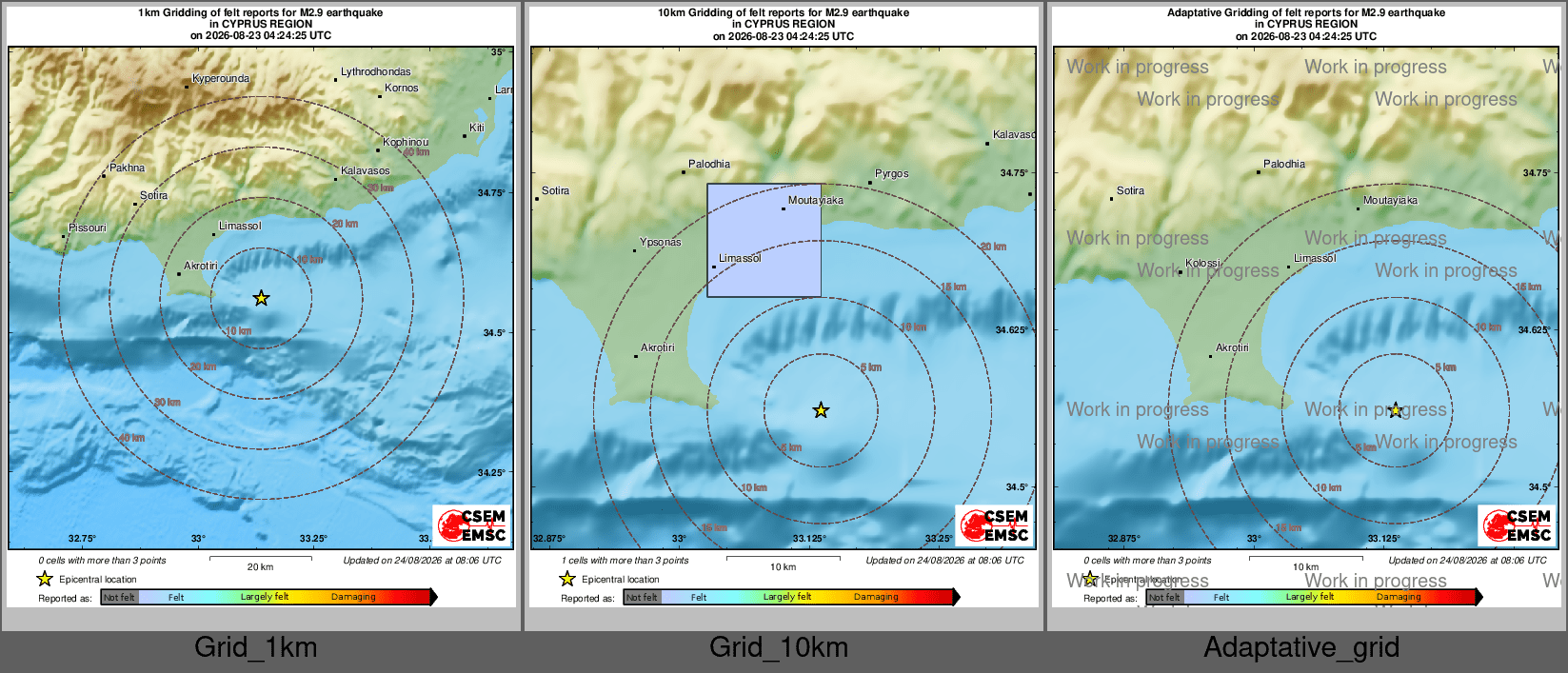Viewport: 1568px width, 673px height.
Task: Click the blue felt-report cell over Limassol
Action: pyautogui.click(x=764, y=240)
